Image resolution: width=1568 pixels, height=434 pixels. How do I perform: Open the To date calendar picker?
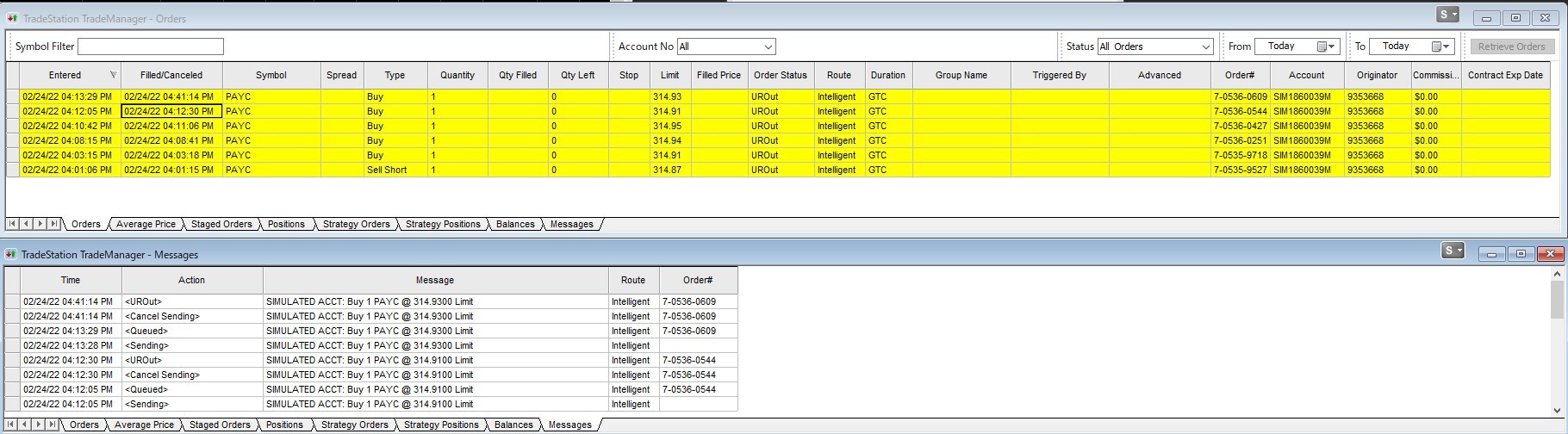tap(1440, 46)
